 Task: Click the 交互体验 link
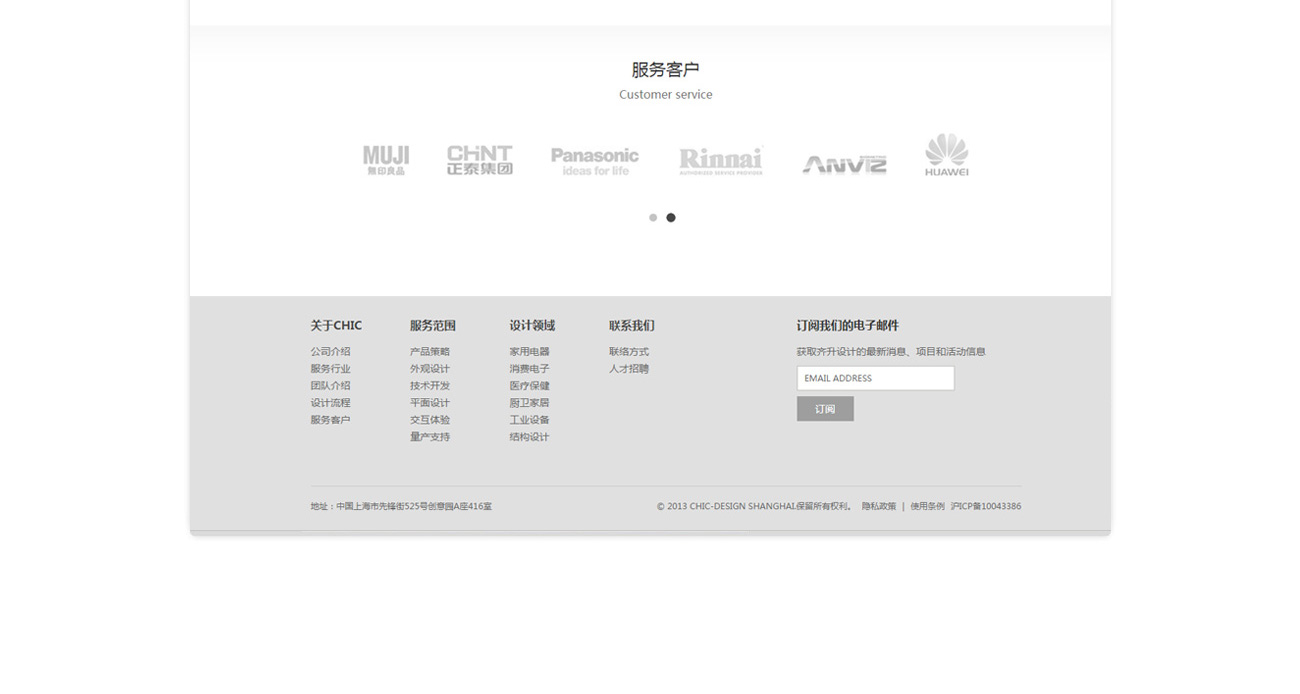click(x=430, y=420)
